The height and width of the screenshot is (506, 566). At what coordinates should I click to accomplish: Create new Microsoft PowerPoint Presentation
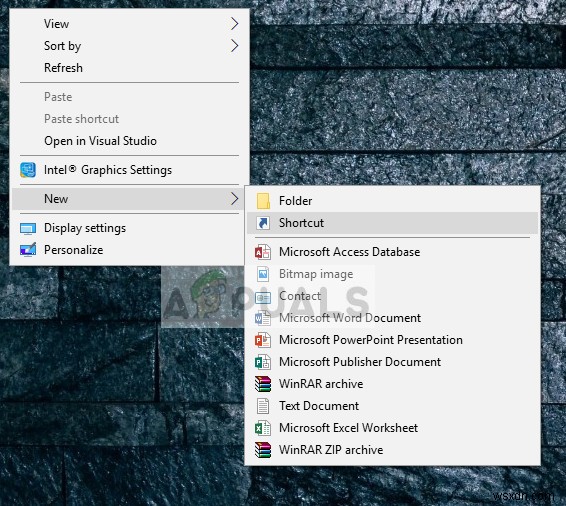pos(393,340)
